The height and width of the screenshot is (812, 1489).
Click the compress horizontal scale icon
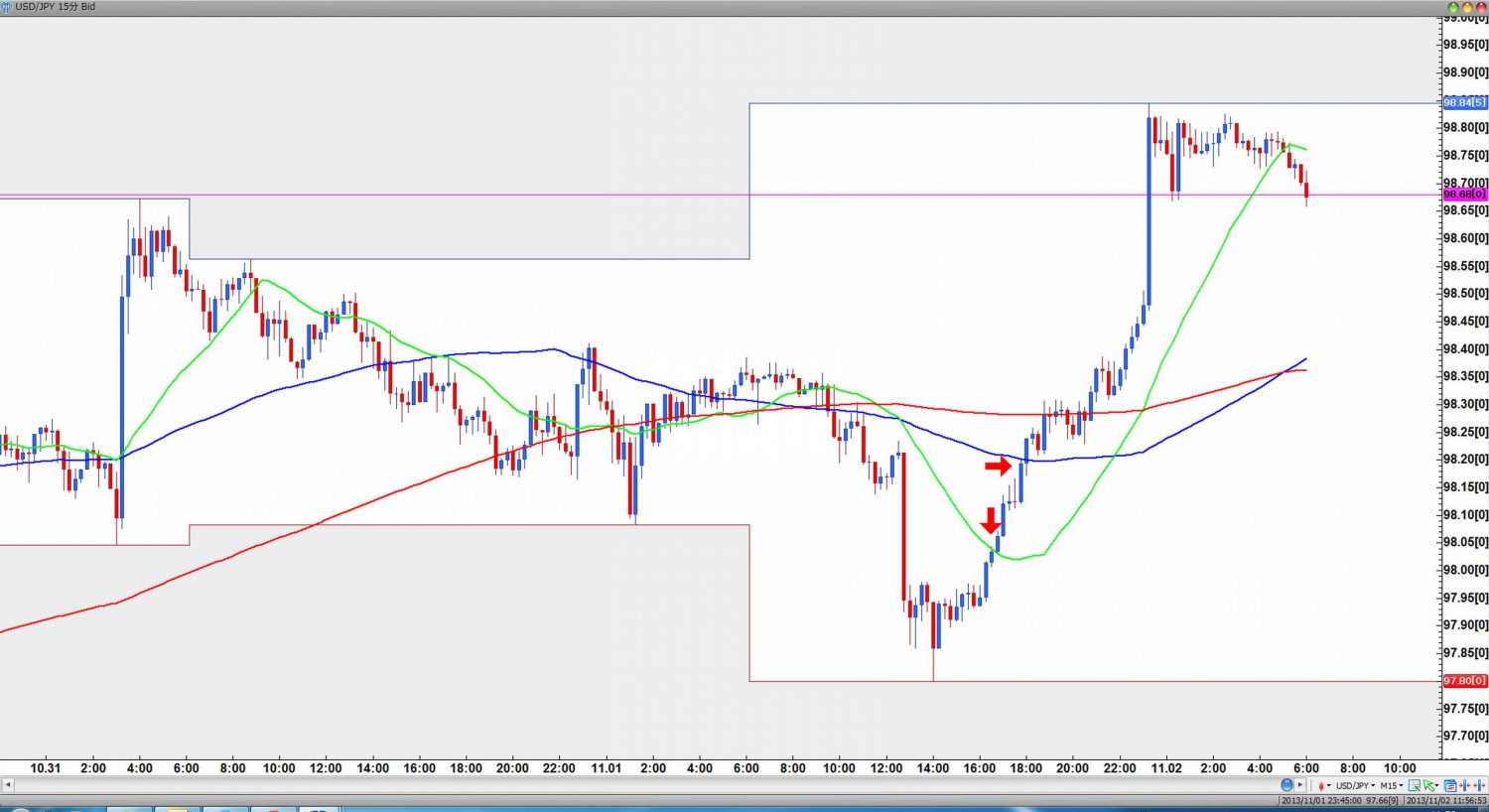click(x=1465, y=785)
